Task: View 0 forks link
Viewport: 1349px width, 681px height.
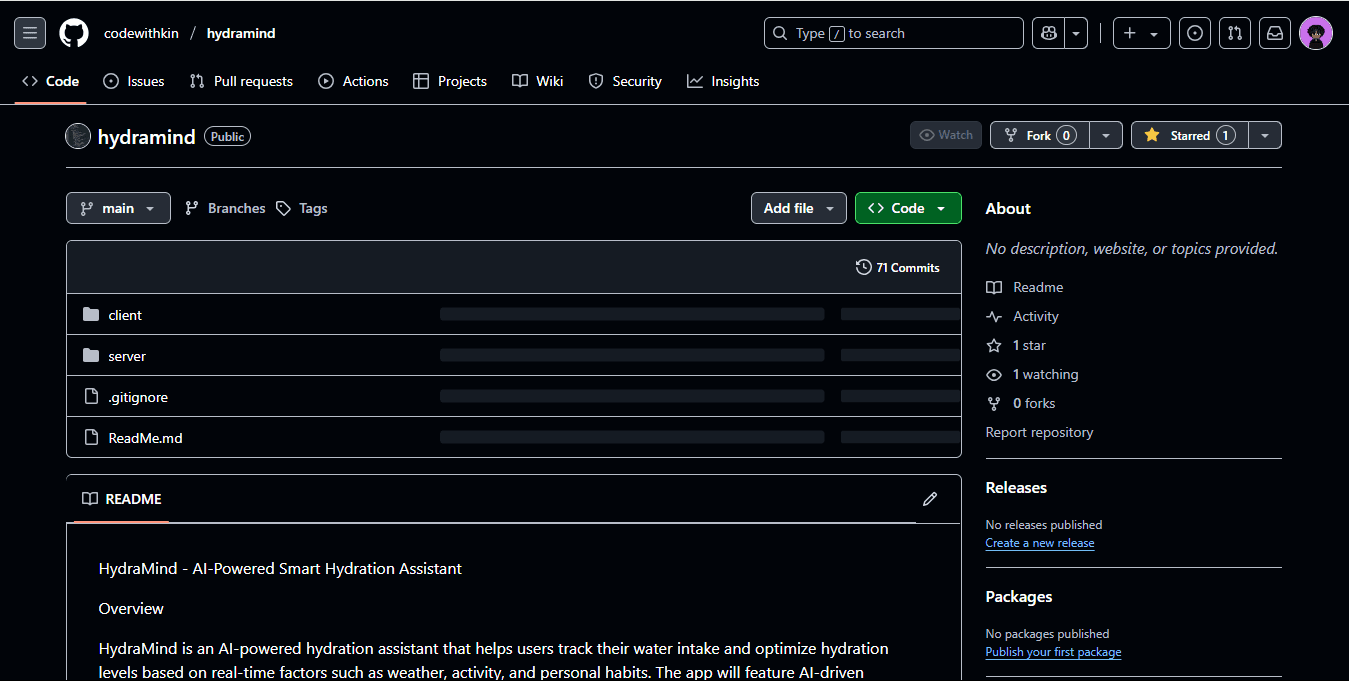Action: click(1021, 403)
